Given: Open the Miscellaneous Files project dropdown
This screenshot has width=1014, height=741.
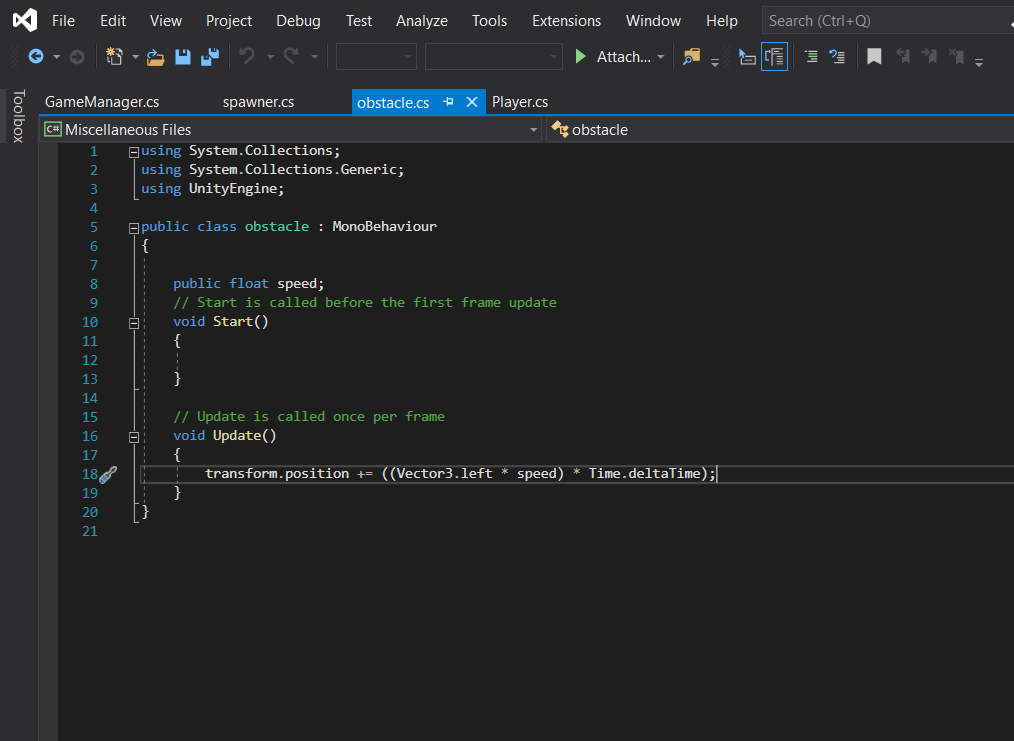Looking at the screenshot, I should pos(533,130).
